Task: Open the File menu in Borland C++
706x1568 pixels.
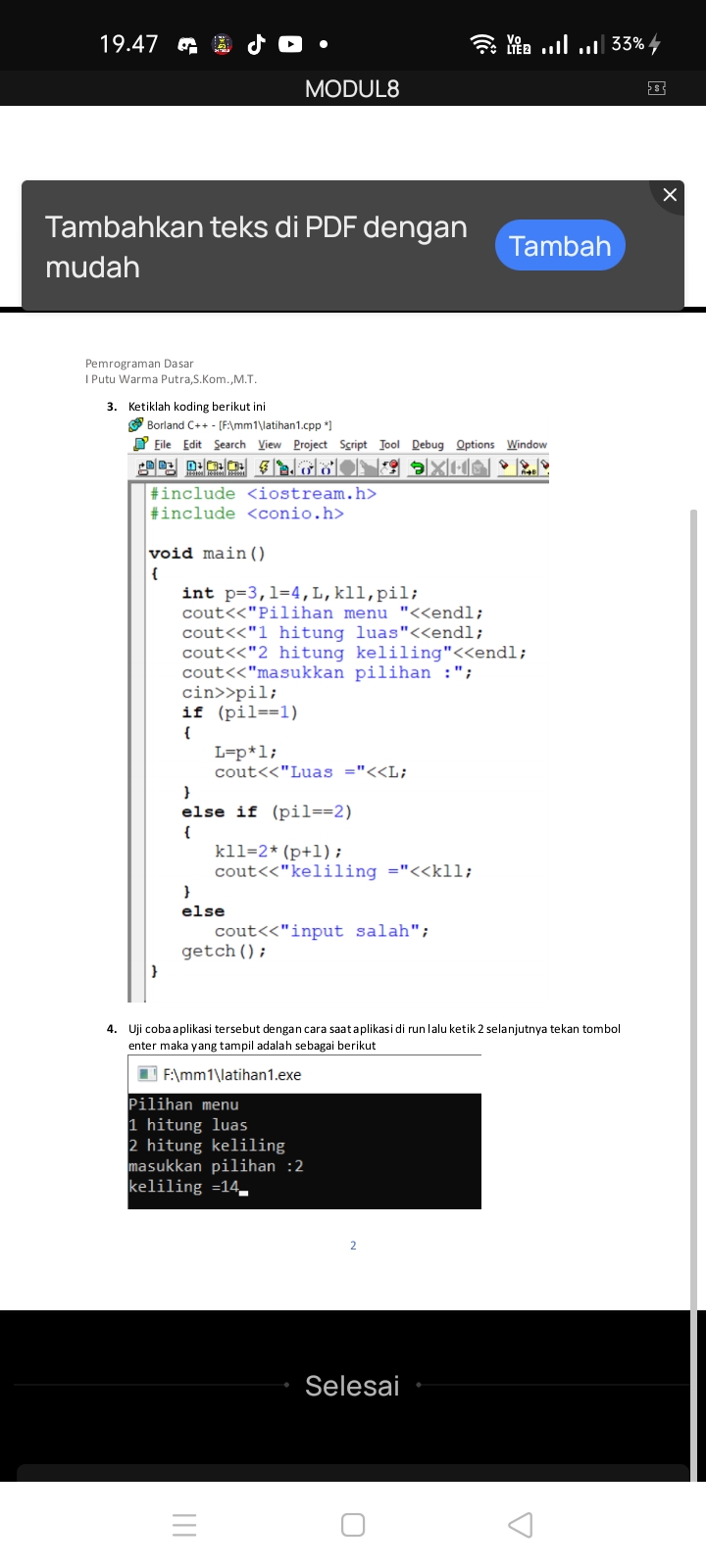Action: [163, 445]
